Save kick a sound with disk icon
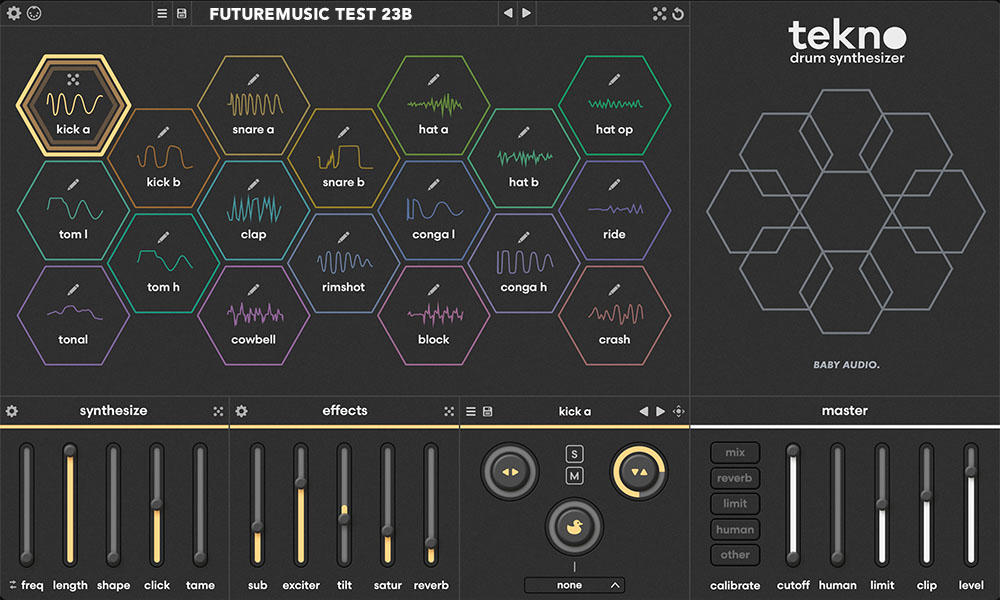 [x=488, y=412]
